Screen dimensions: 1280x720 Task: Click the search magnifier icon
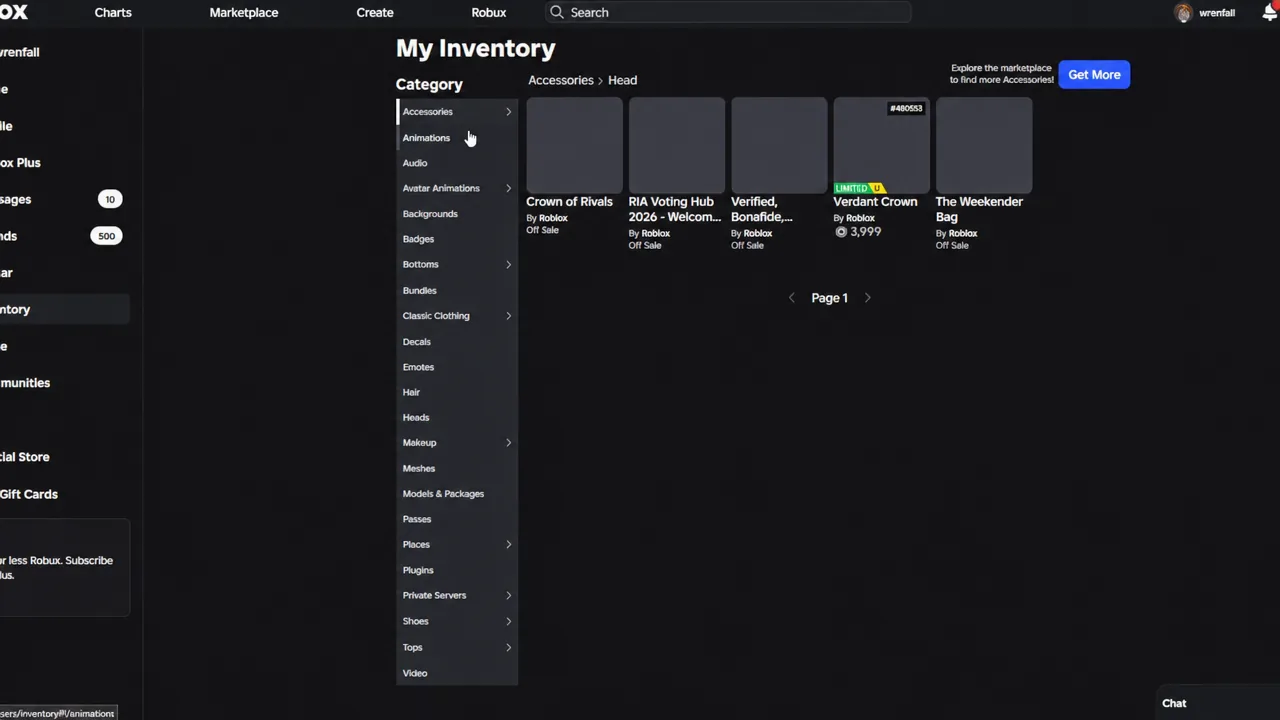[557, 12]
